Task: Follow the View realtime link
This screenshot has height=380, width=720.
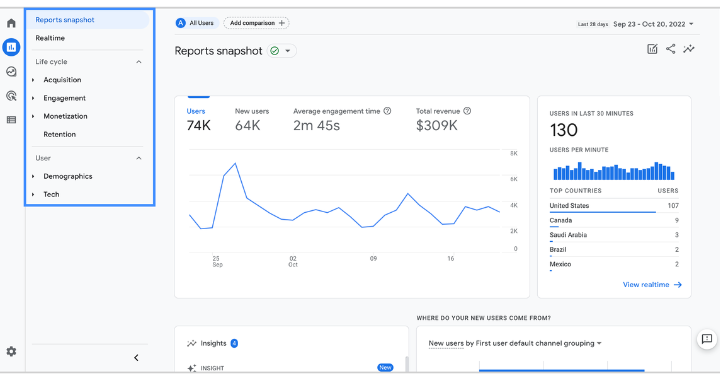Action: pyautogui.click(x=652, y=285)
